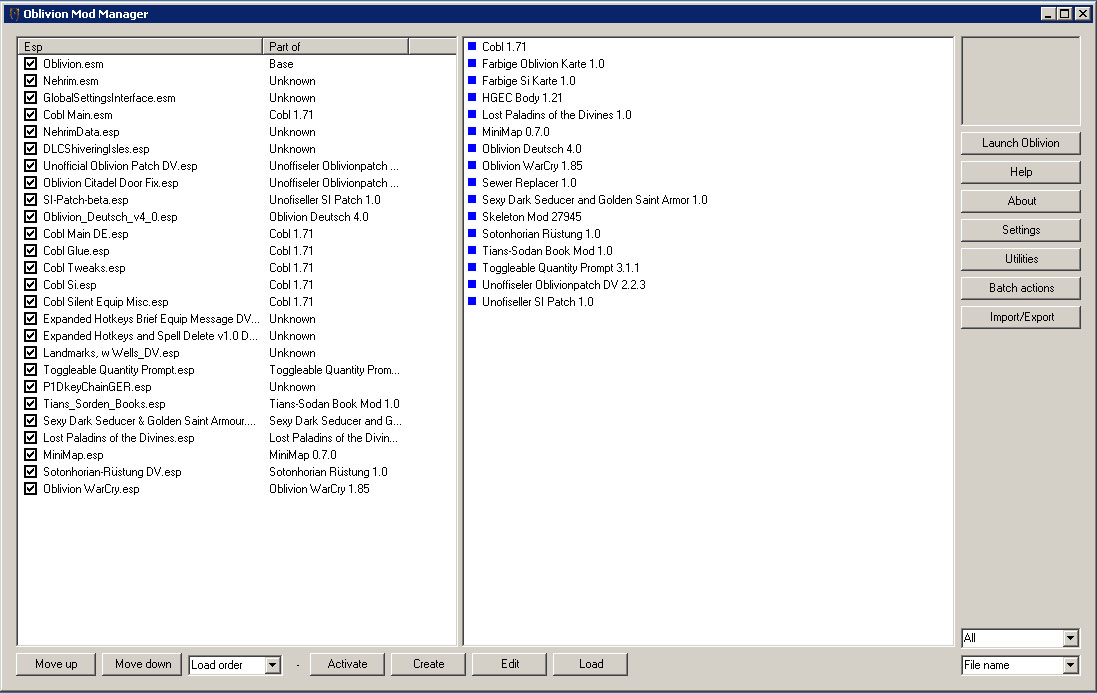Viewport: 1097px width, 693px height.
Task: Click the blue icon beside Unofiseller SI Patch 1.0
Action: point(472,302)
